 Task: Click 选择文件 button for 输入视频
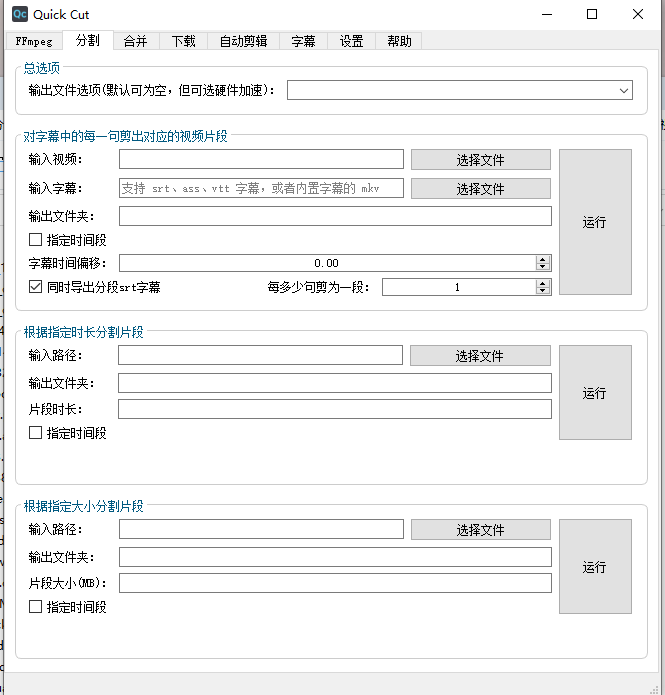(x=481, y=160)
